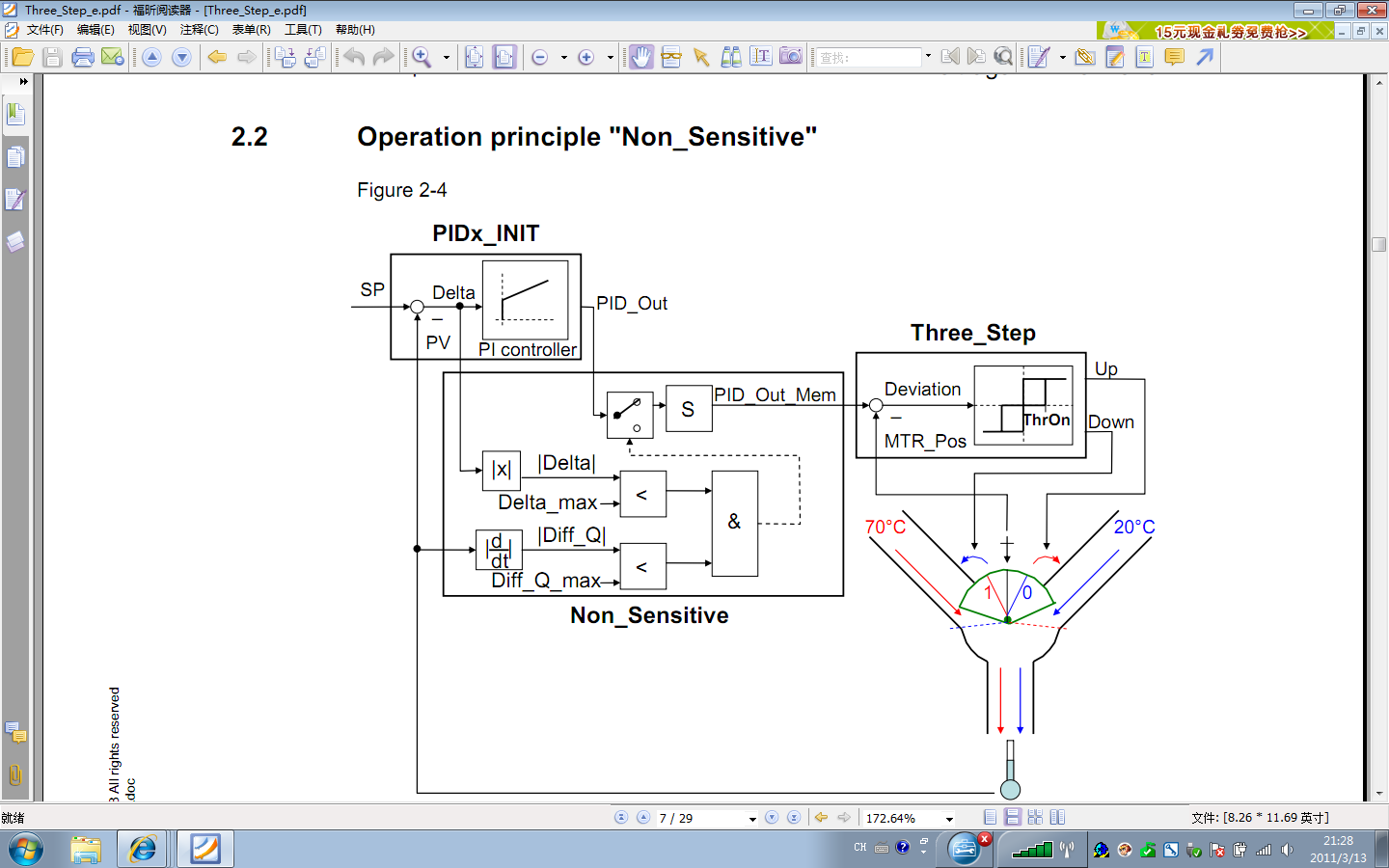The width and height of the screenshot is (1389, 868).
Task: Click the fit page toolbar icon
Action: pos(475,57)
